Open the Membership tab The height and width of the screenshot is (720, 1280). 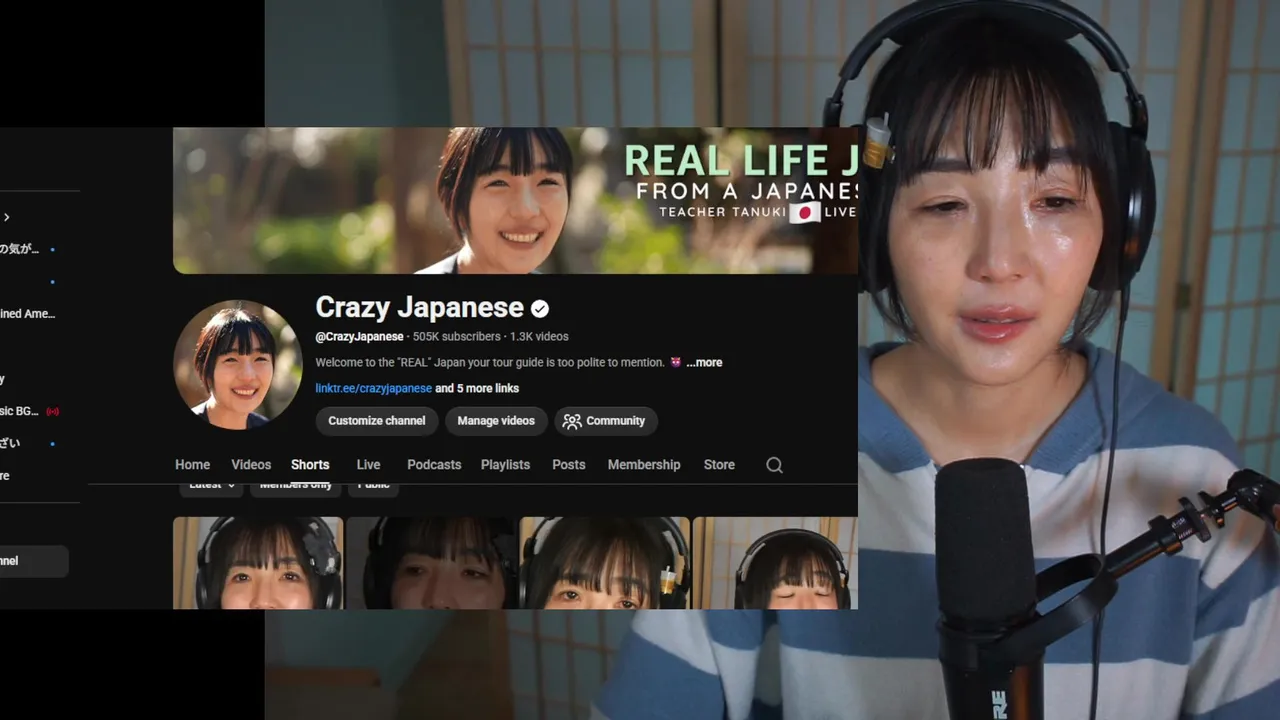coord(644,465)
